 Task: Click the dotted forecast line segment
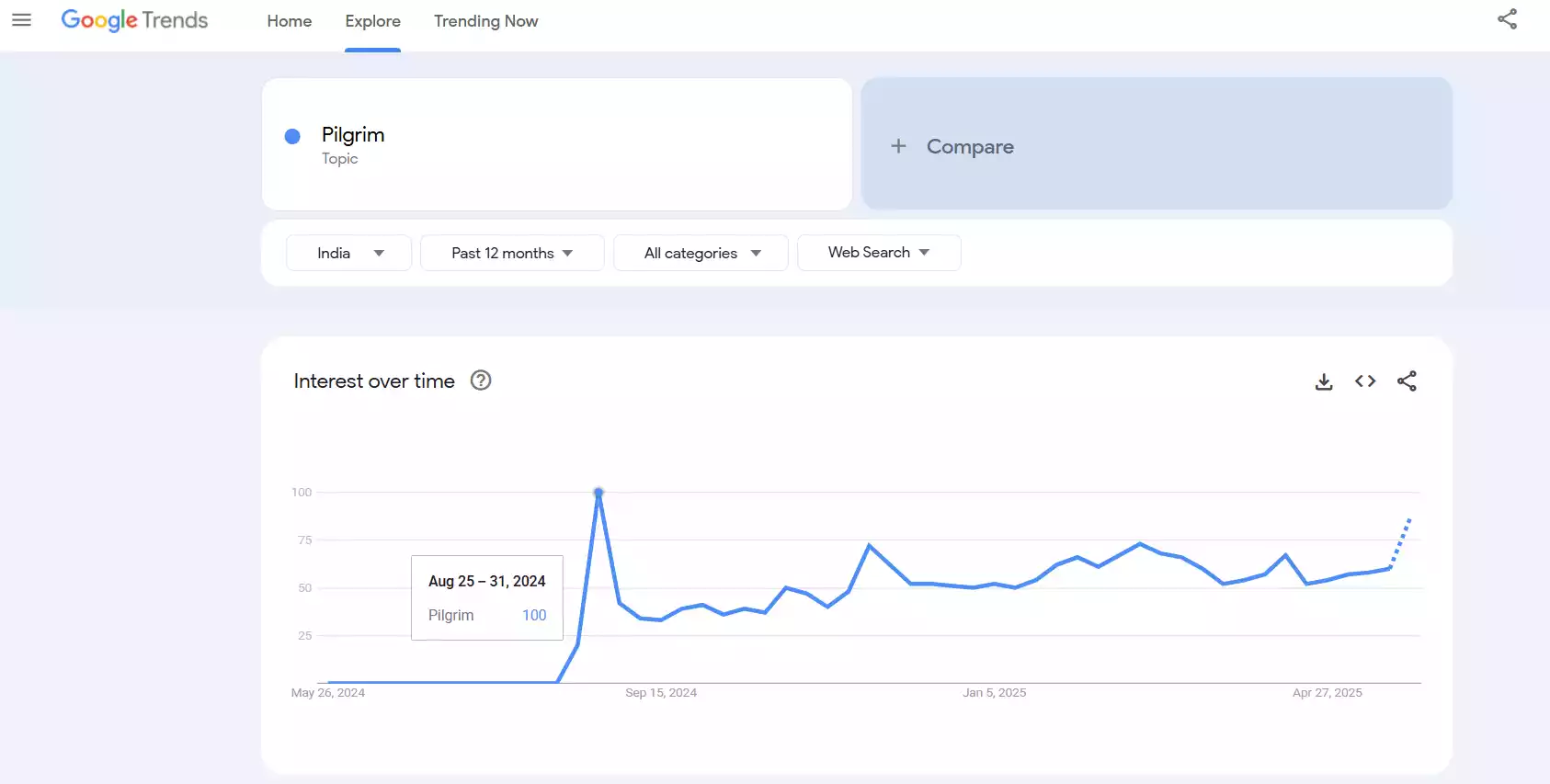[1400, 542]
